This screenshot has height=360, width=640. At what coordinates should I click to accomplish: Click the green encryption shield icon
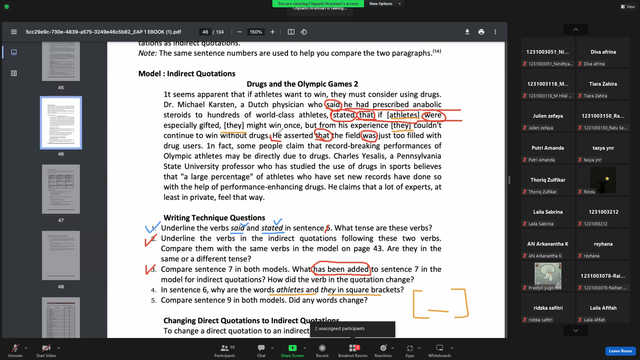[7, 7]
